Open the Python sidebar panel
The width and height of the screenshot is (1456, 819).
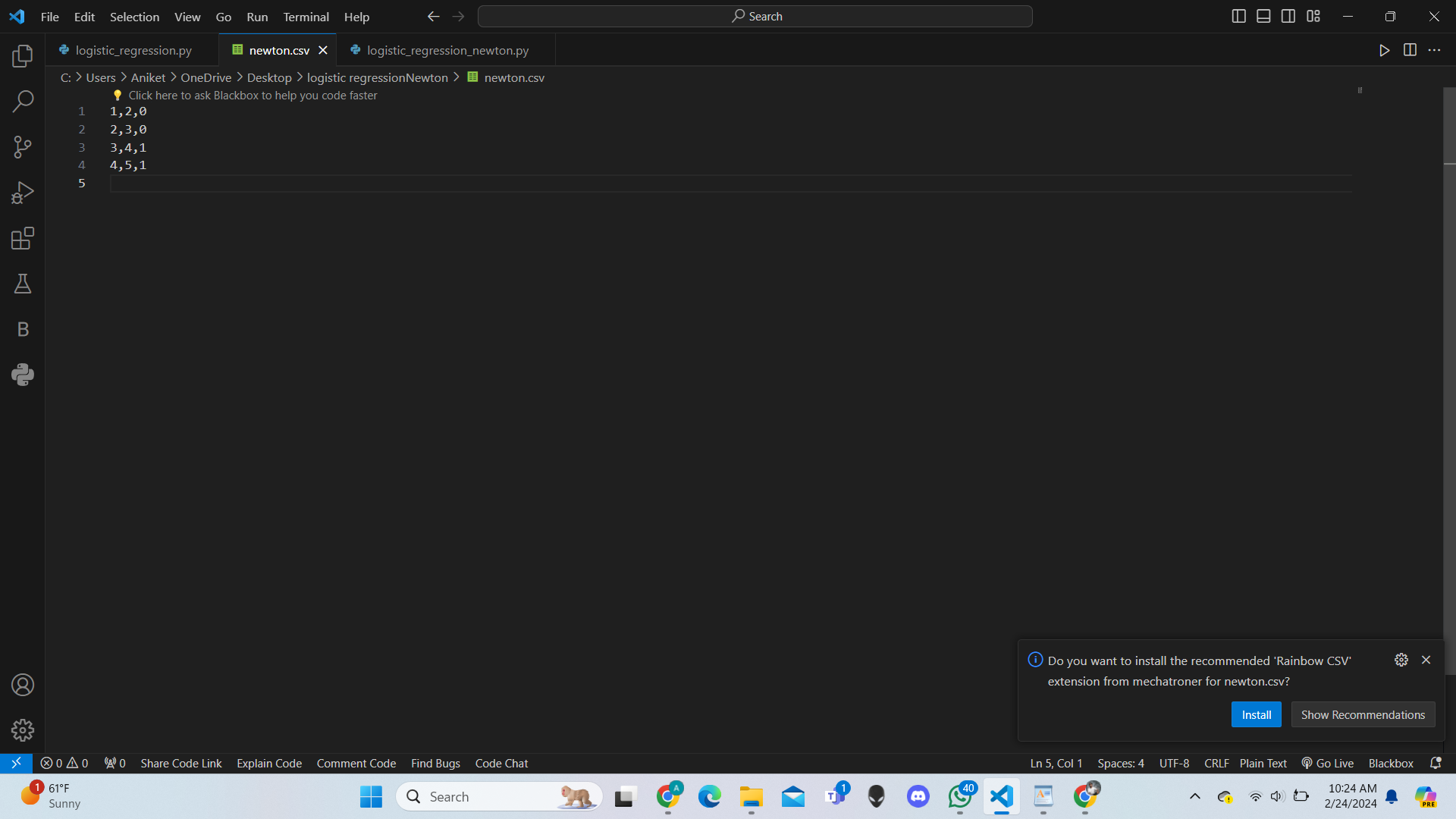pyautogui.click(x=23, y=375)
